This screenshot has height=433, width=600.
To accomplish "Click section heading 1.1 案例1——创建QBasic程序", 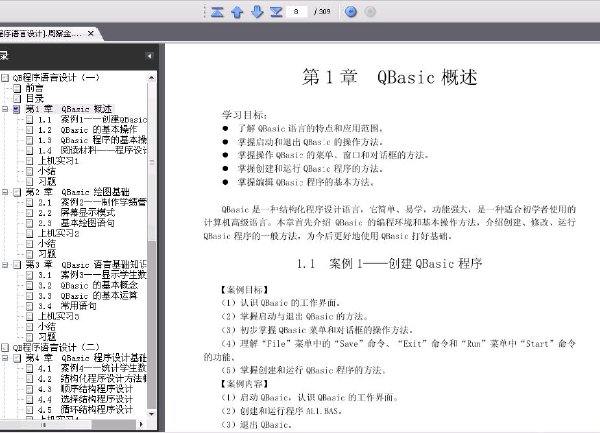I will pos(389,264).
